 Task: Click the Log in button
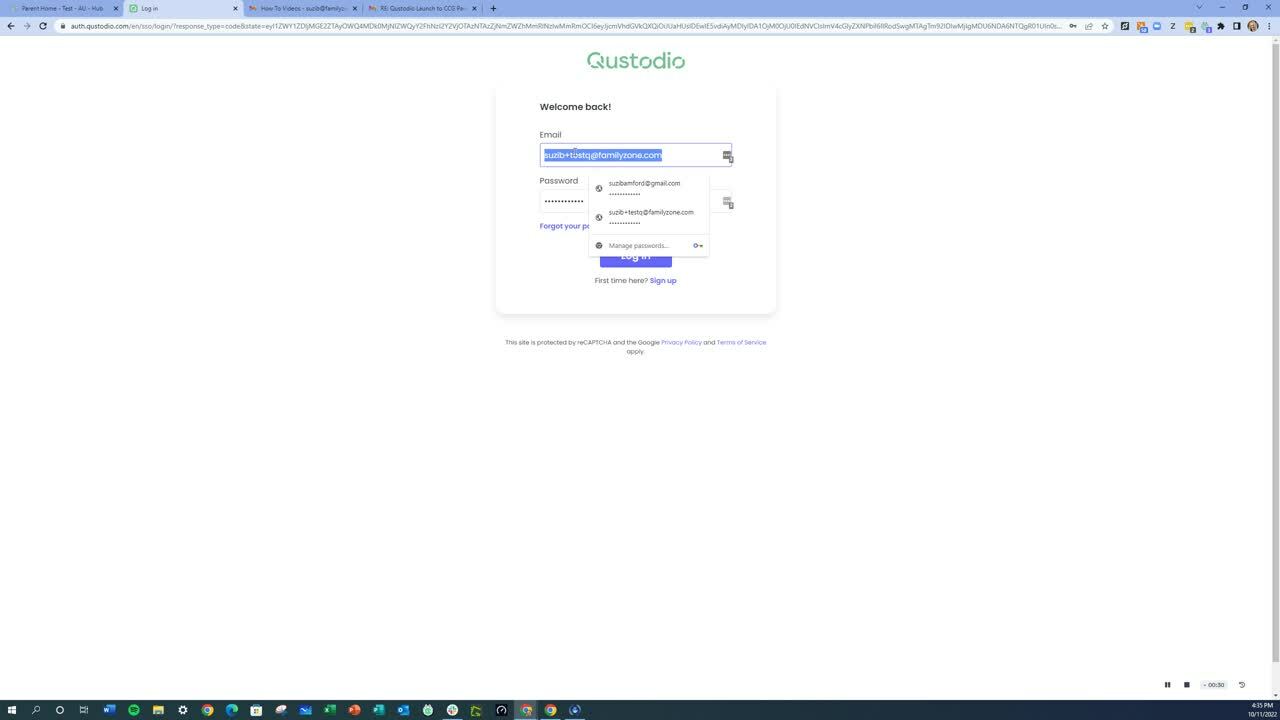pos(636,262)
